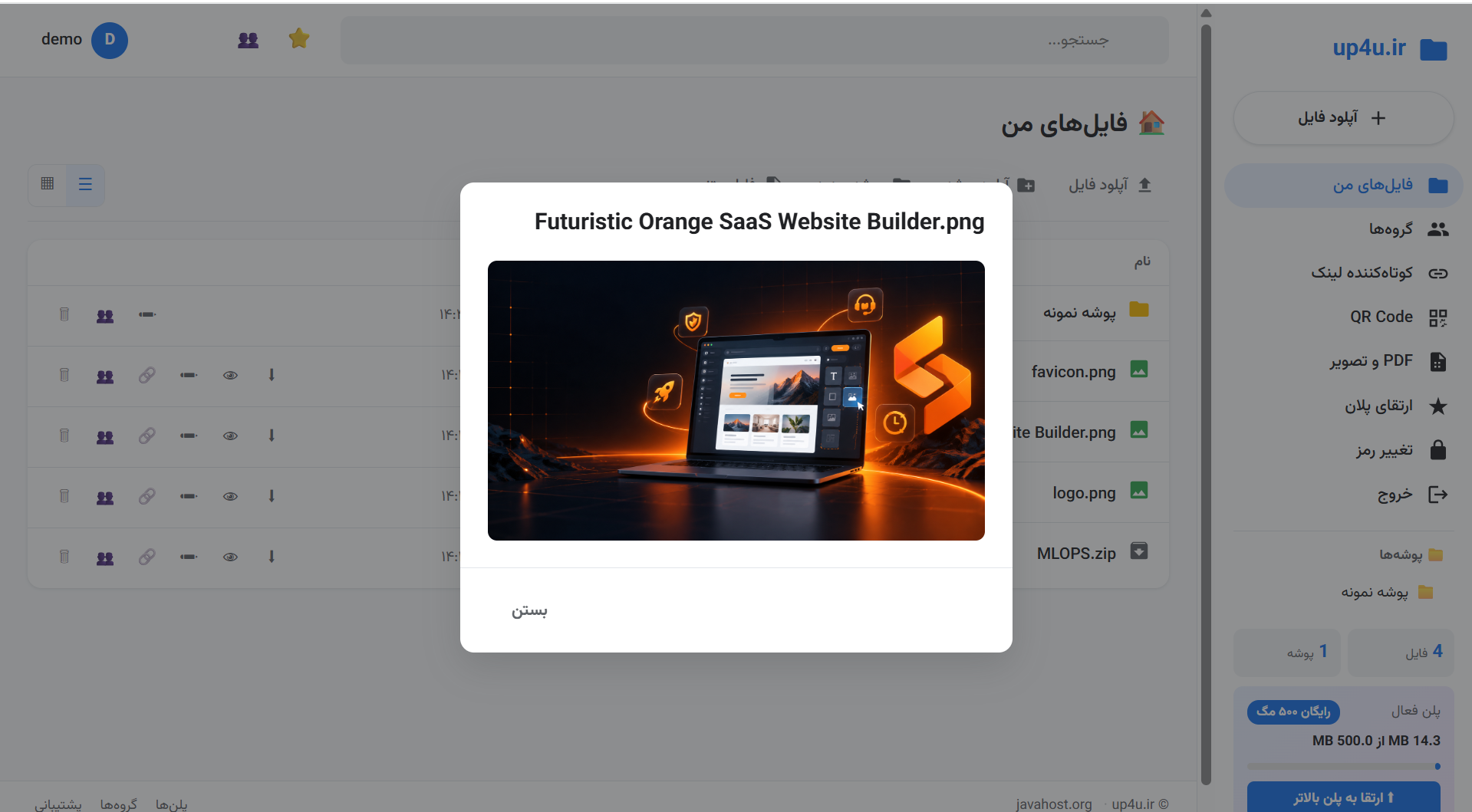1472x812 pixels.
Task: Delete the پوشه نمونه folder row
Action: (64, 314)
